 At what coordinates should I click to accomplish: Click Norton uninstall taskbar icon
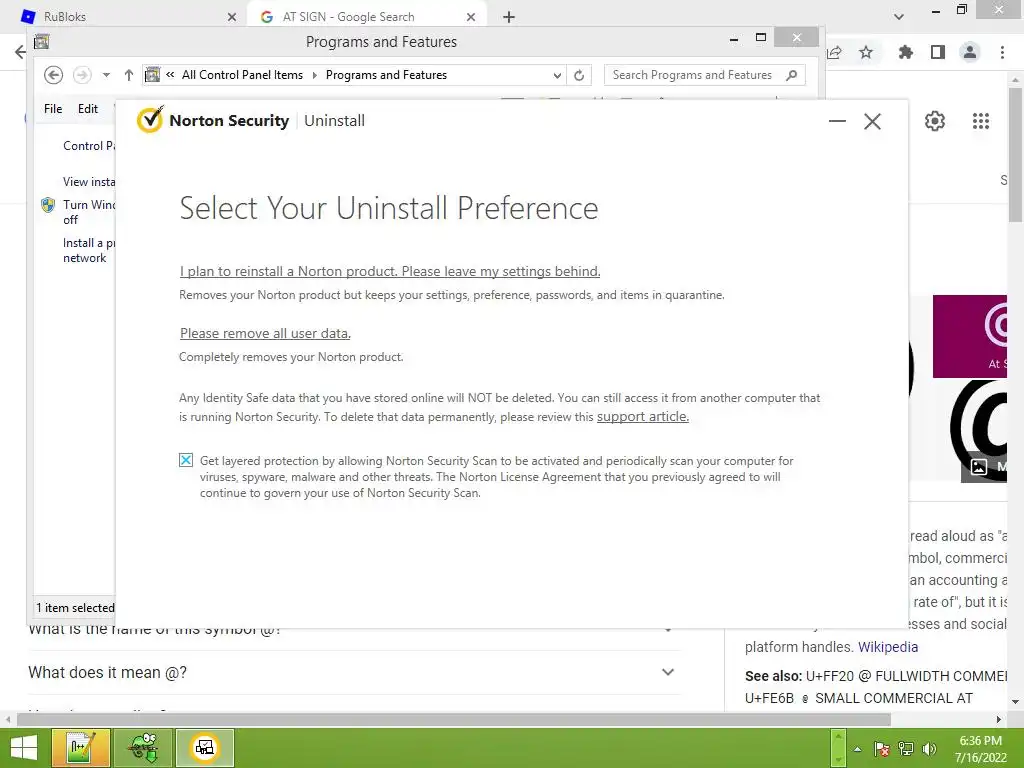point(204,748)
